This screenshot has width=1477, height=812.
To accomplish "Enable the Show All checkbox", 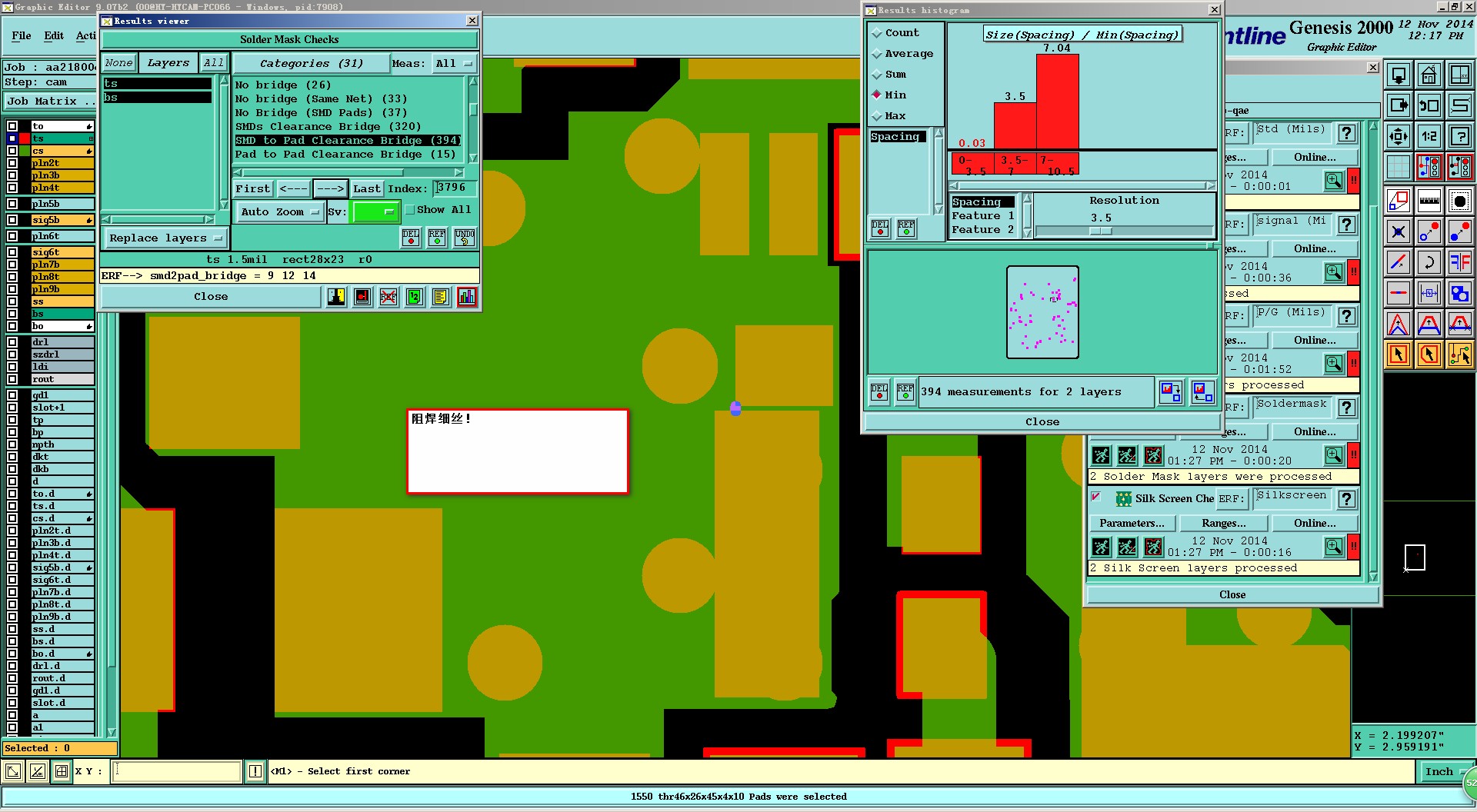I will tap(410, 210).
